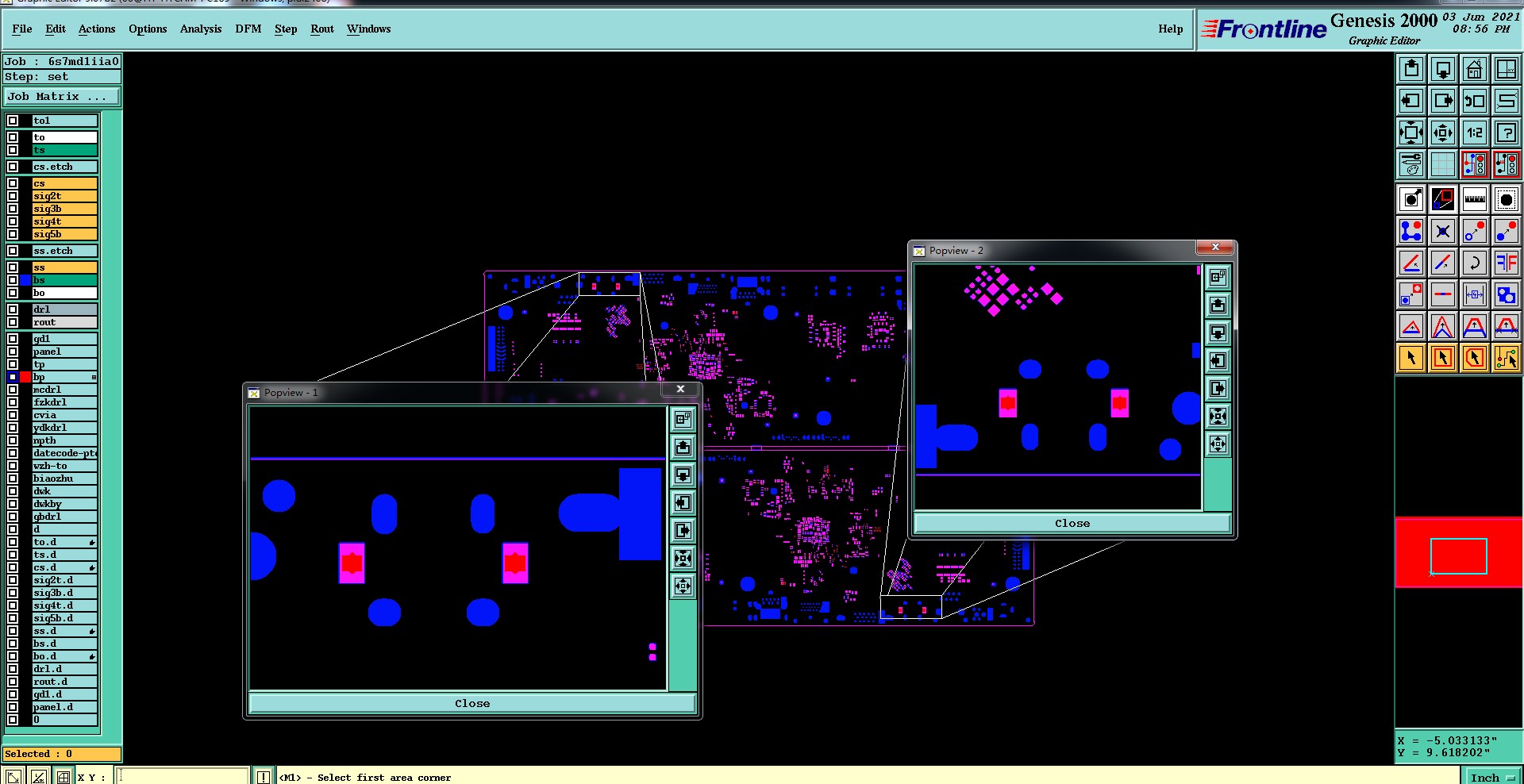
Task: Click the pan down view icon
Action: pos(1443,69)
